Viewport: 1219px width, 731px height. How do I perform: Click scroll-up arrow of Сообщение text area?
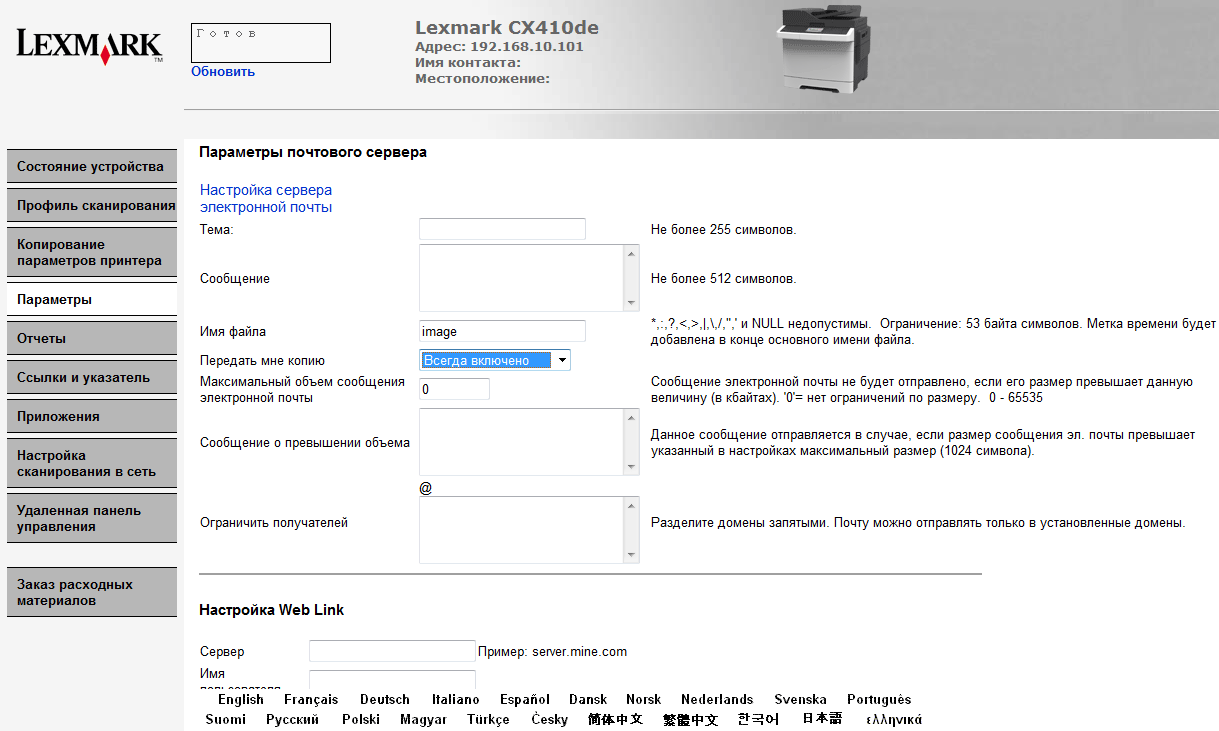click(x=631, y=254)
